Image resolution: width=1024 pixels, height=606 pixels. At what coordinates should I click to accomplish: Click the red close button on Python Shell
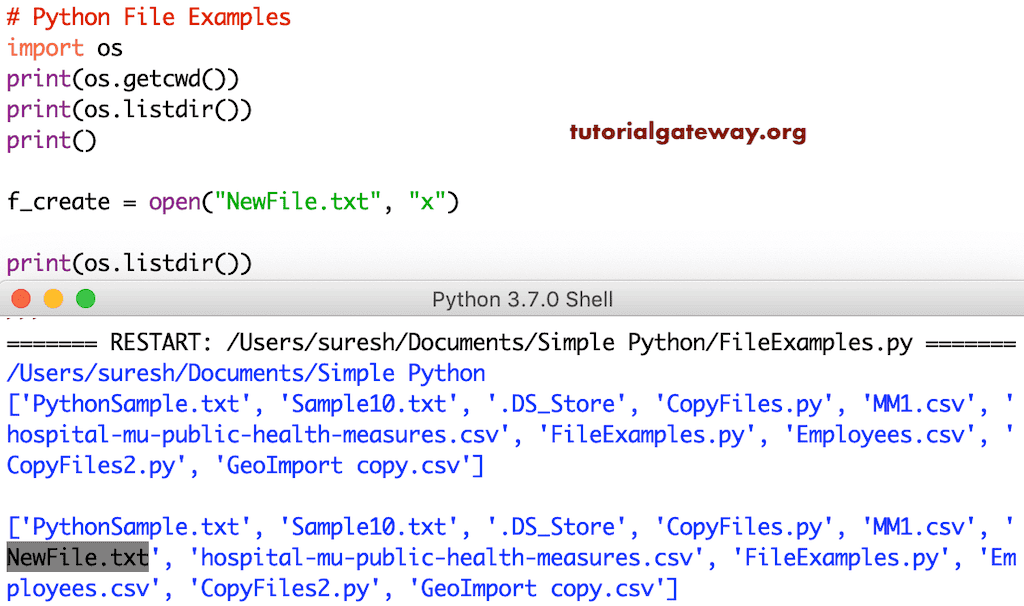coord(20,298)
